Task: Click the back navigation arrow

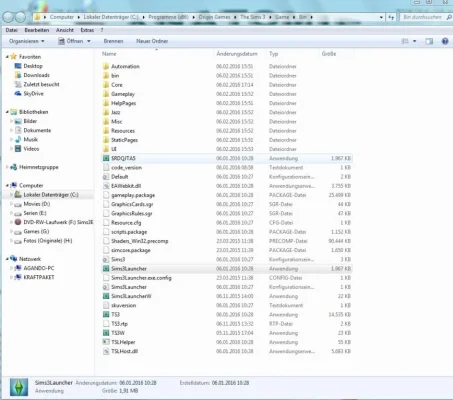Action: click(x=9, y=17)
